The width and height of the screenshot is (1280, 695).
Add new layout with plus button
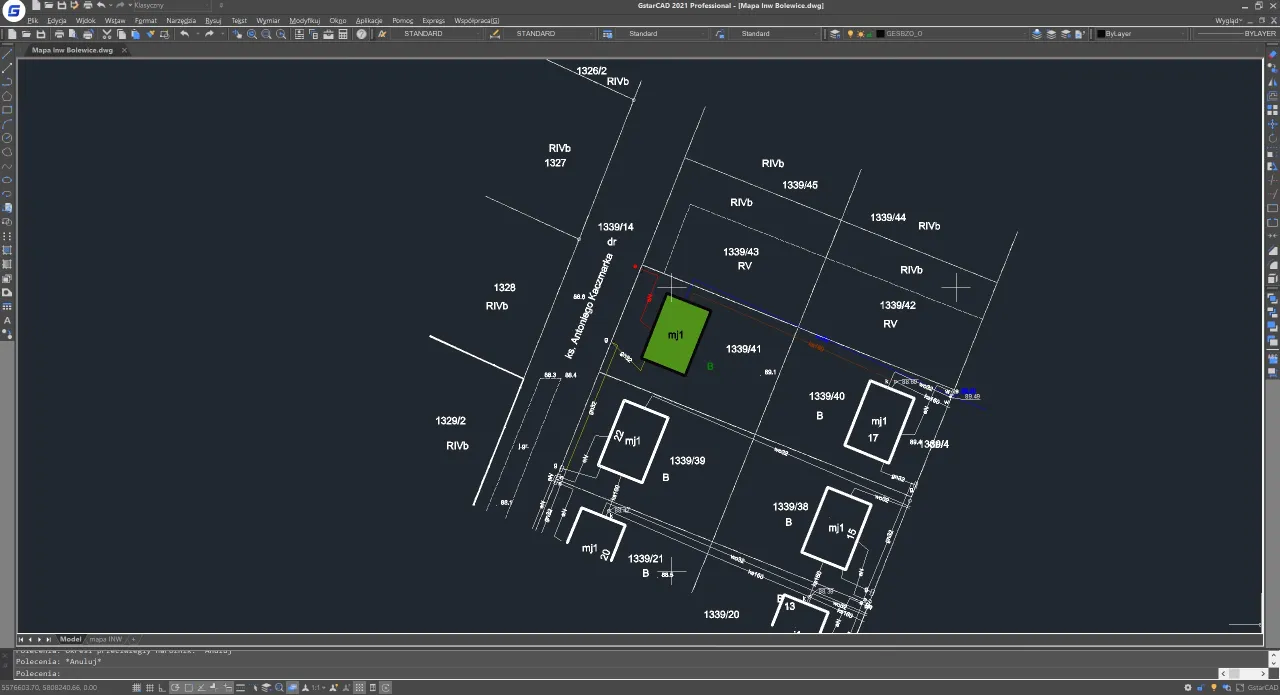[x=133, y=639]
